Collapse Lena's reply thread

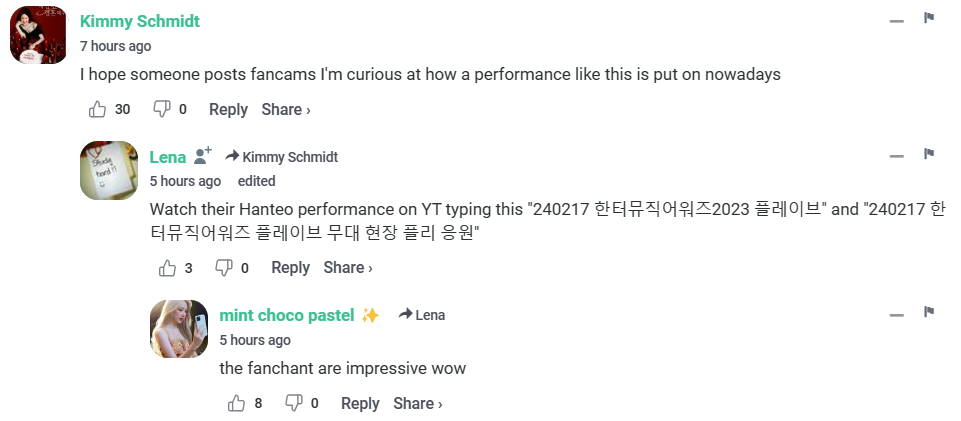[x=896, y=156]
